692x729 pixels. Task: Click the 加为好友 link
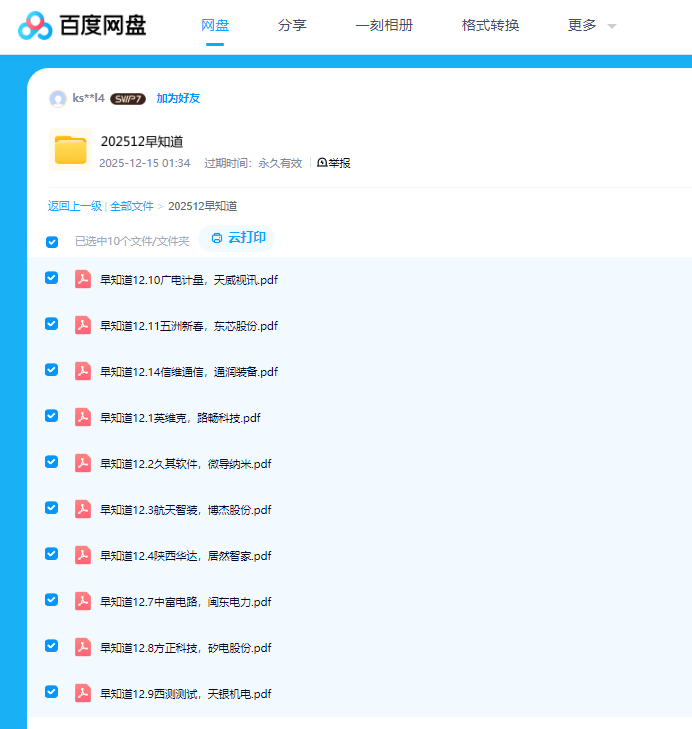click(x=178, y=98)
